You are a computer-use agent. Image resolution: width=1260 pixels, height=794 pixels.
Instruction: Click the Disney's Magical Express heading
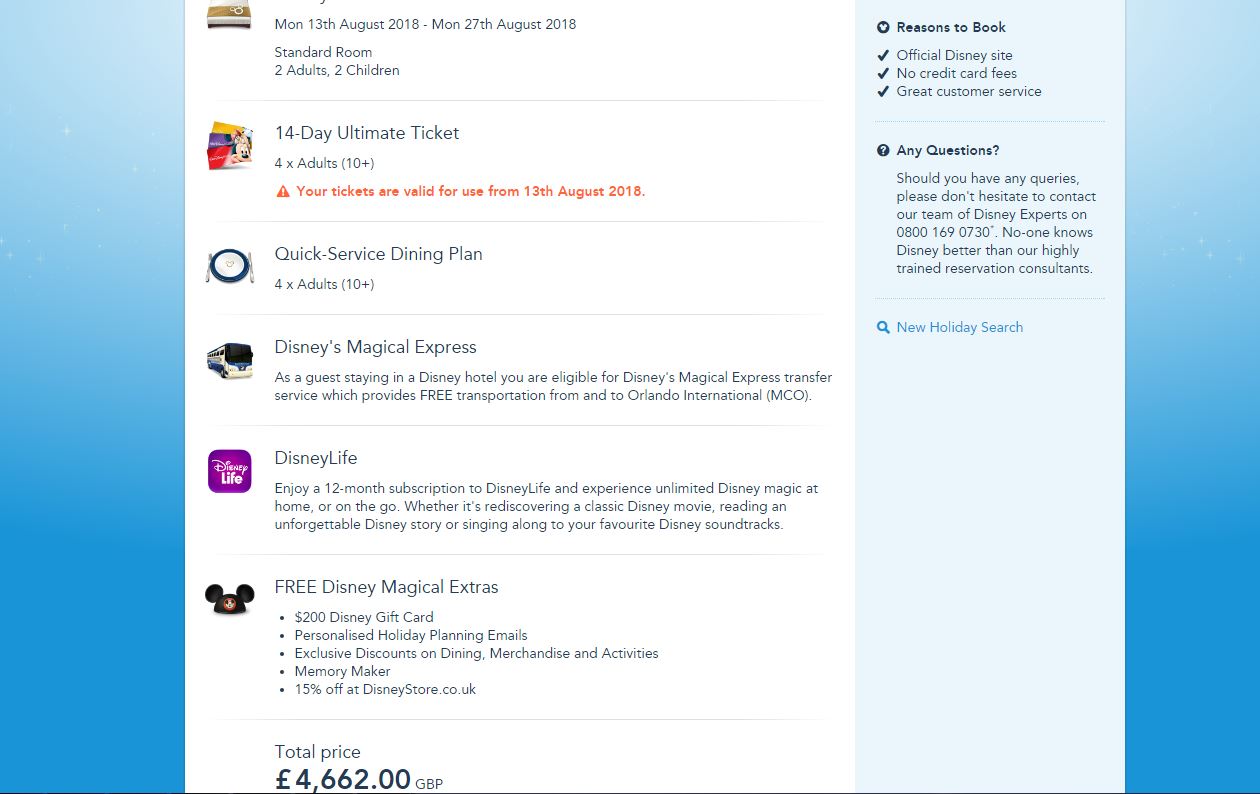pos(375,347)
